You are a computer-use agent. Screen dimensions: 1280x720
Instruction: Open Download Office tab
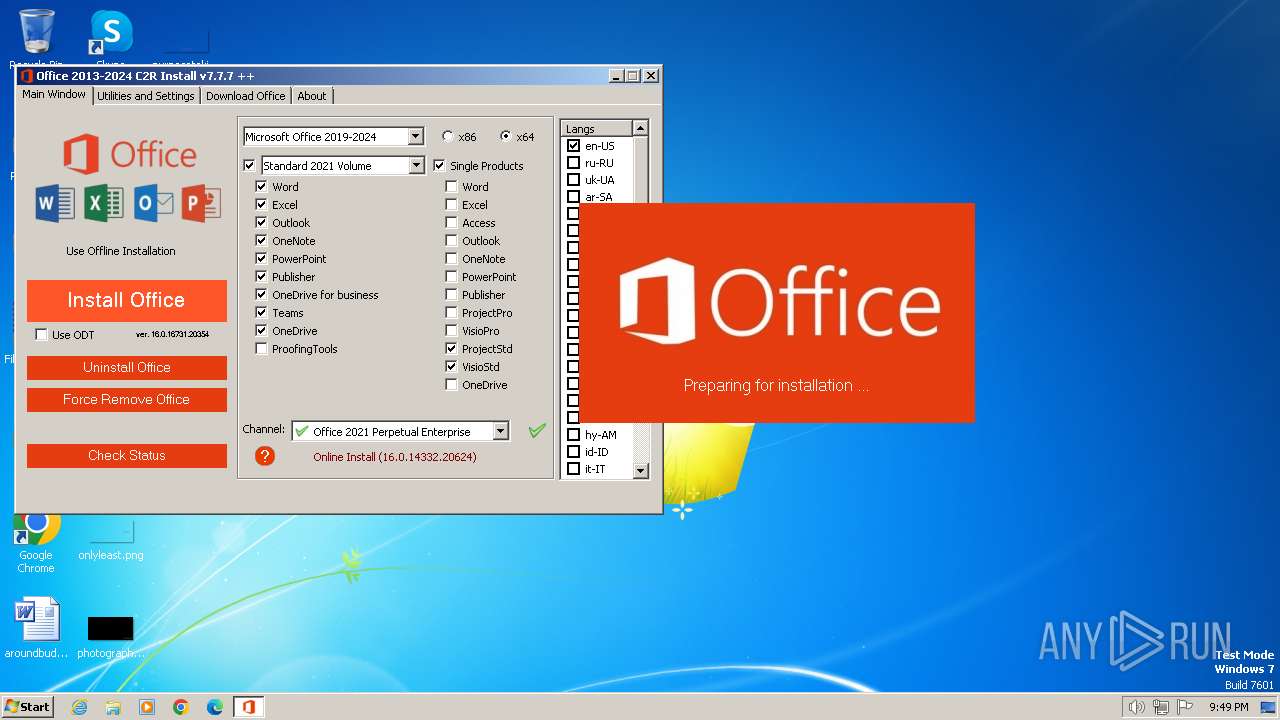pyautogui.click(x=246, y=96)
